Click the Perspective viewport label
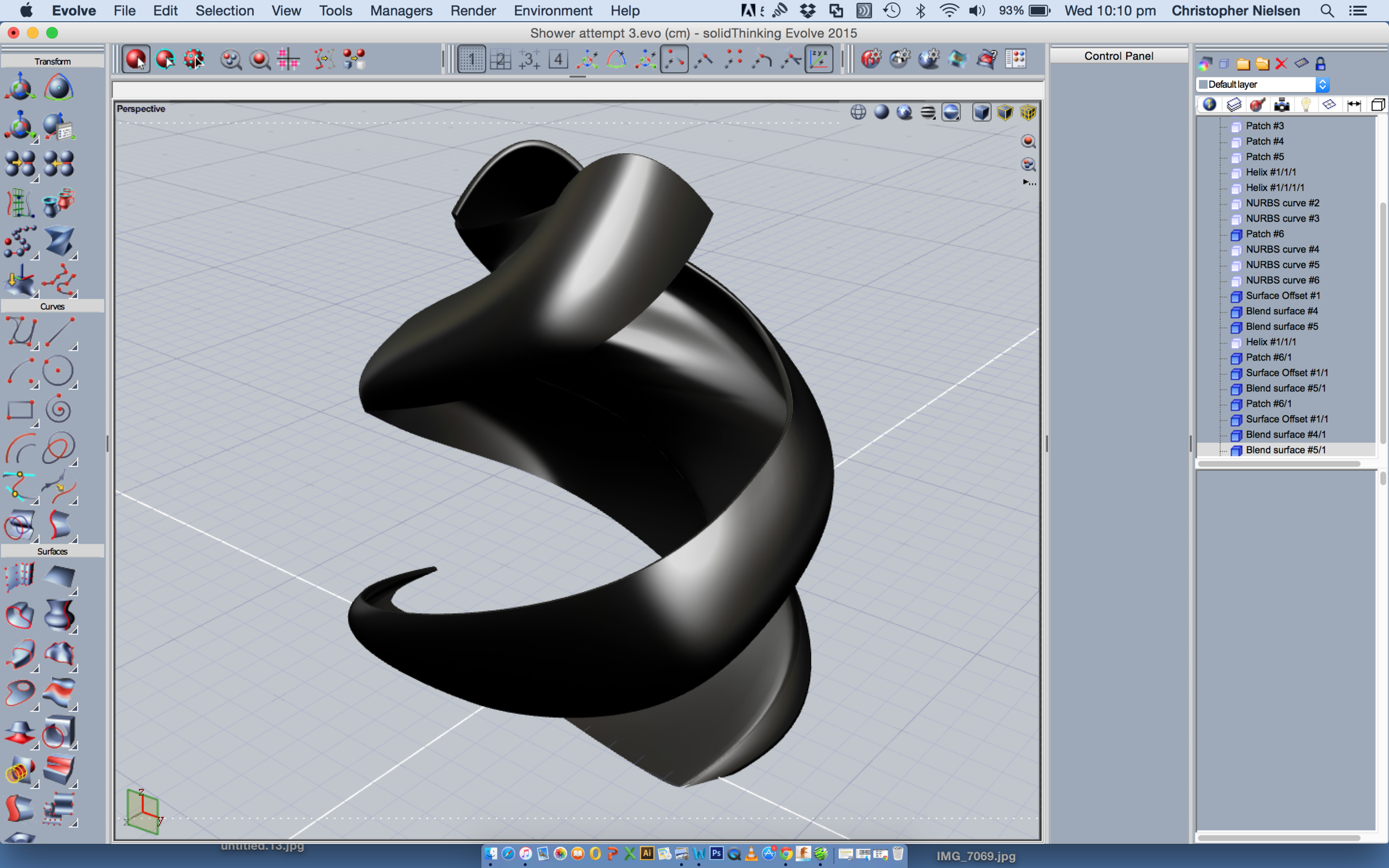1389x868 pixels. [141, 108]
